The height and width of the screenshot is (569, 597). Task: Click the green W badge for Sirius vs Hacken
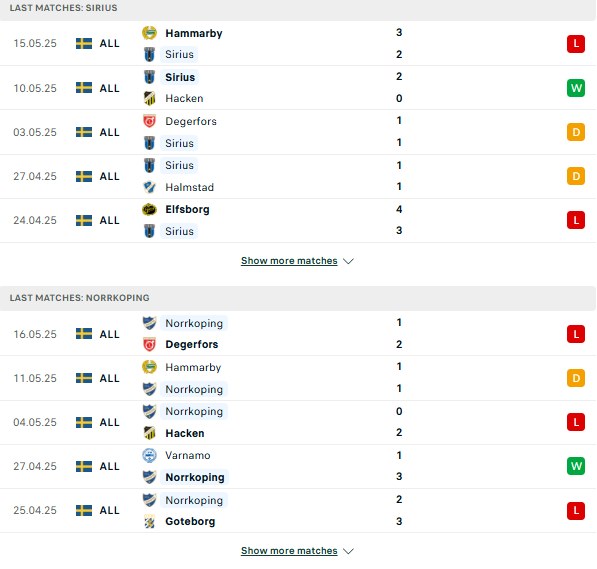(576, 88)
